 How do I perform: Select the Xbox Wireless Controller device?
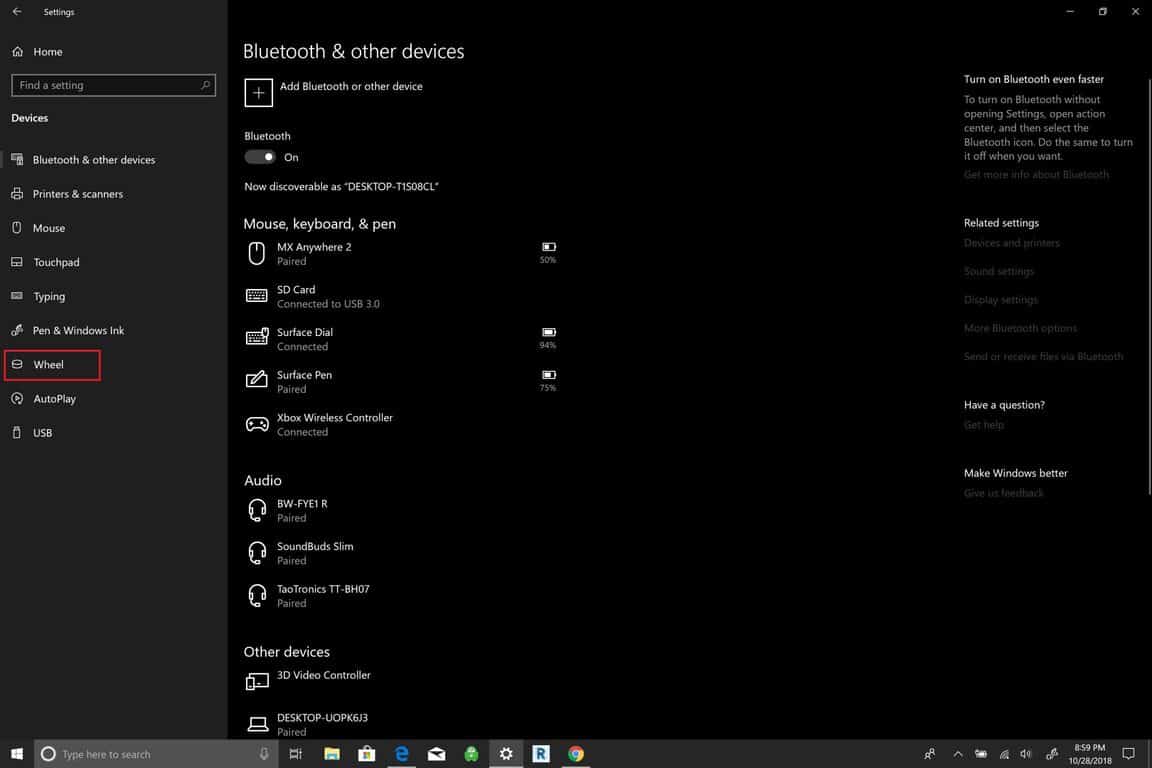pos(334,424)
